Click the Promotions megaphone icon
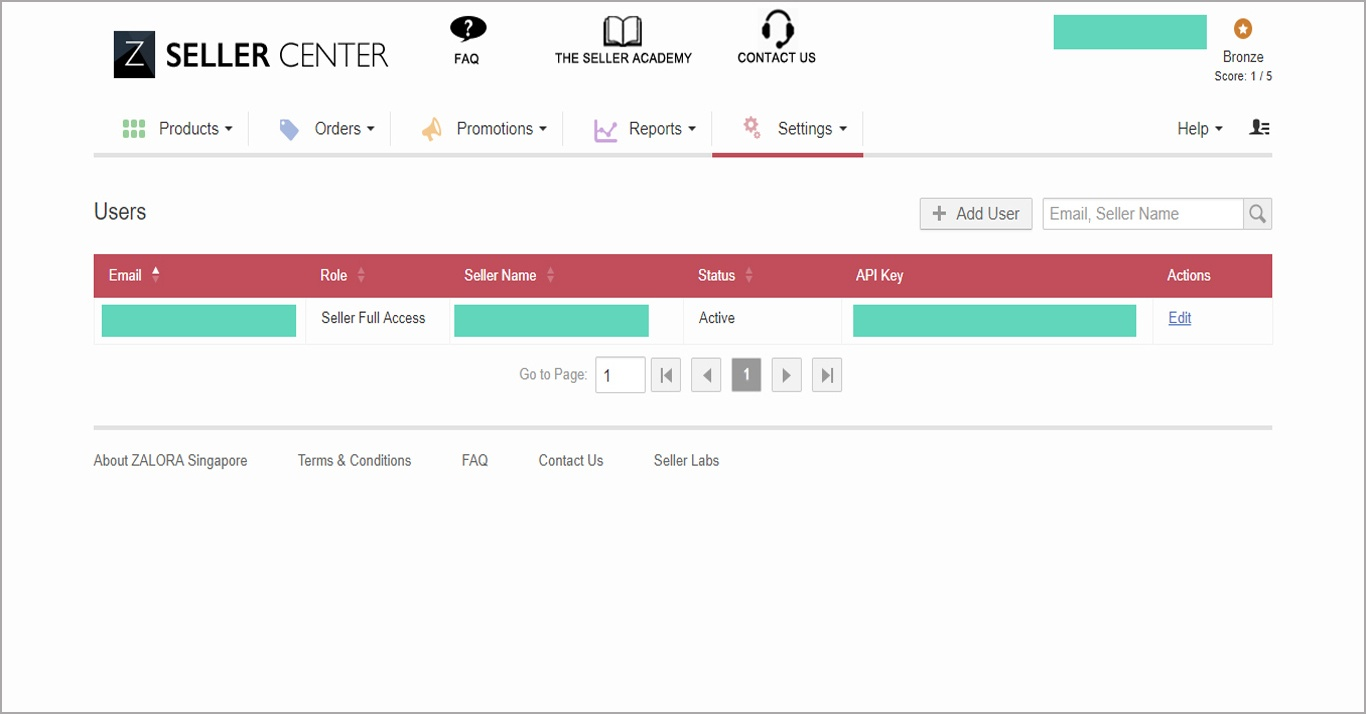 click(431, 129)
